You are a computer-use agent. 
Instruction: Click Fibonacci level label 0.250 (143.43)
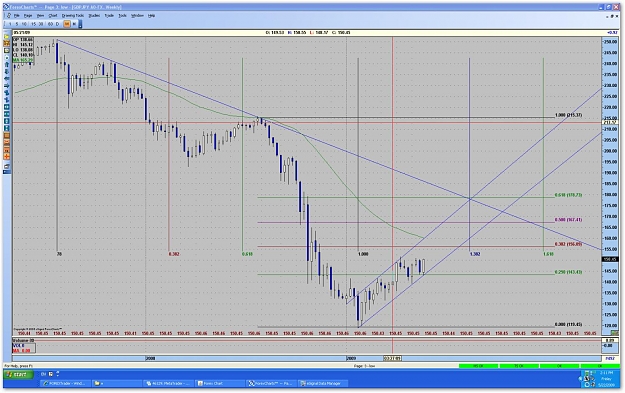(568, 272)
